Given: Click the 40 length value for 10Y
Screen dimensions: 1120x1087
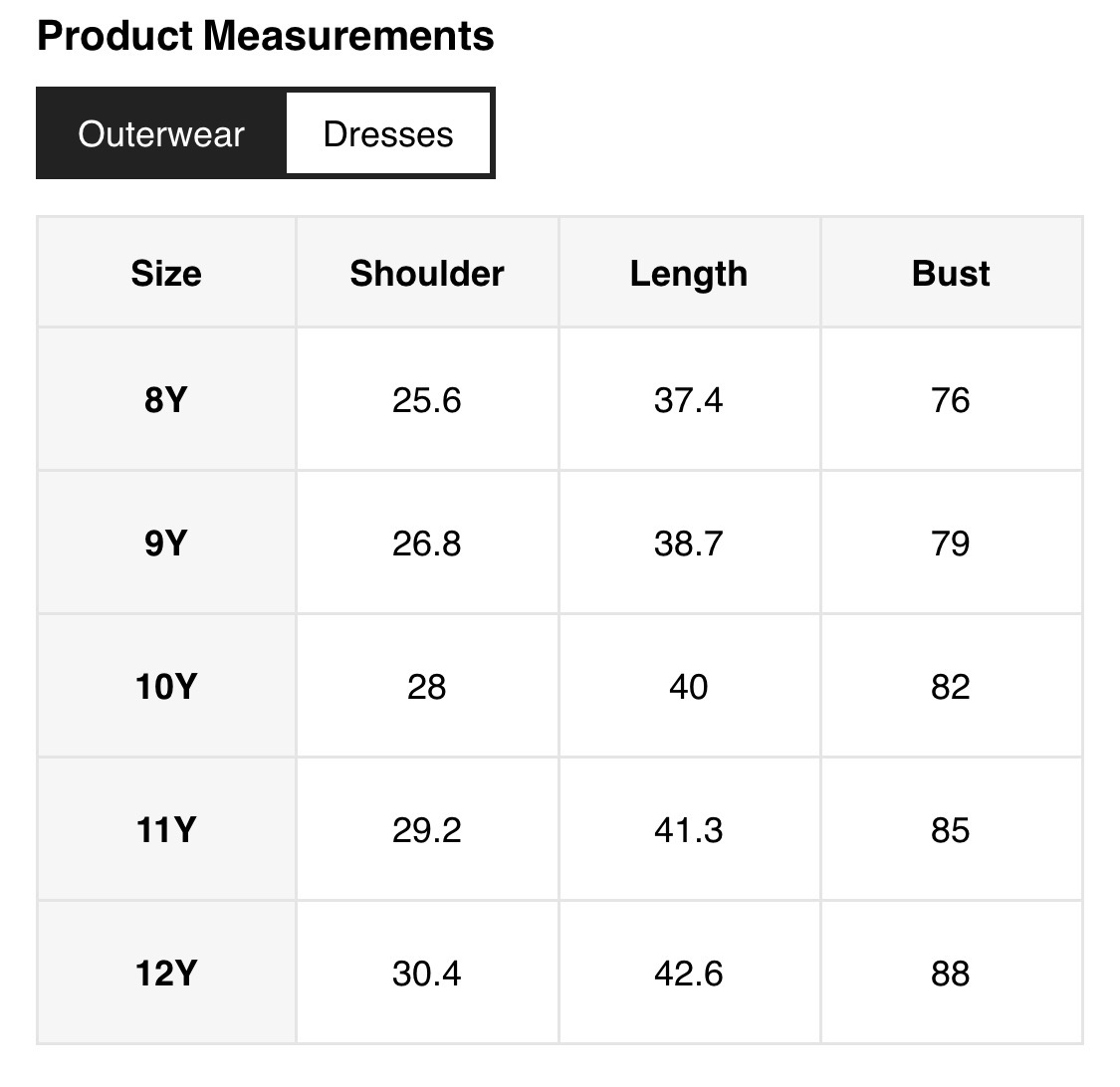Looking at the screenshot, I should pyautogui.click(x=689, y=687).
